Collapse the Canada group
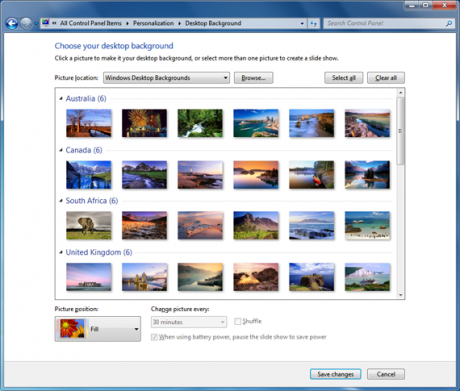 pos(61,150)
